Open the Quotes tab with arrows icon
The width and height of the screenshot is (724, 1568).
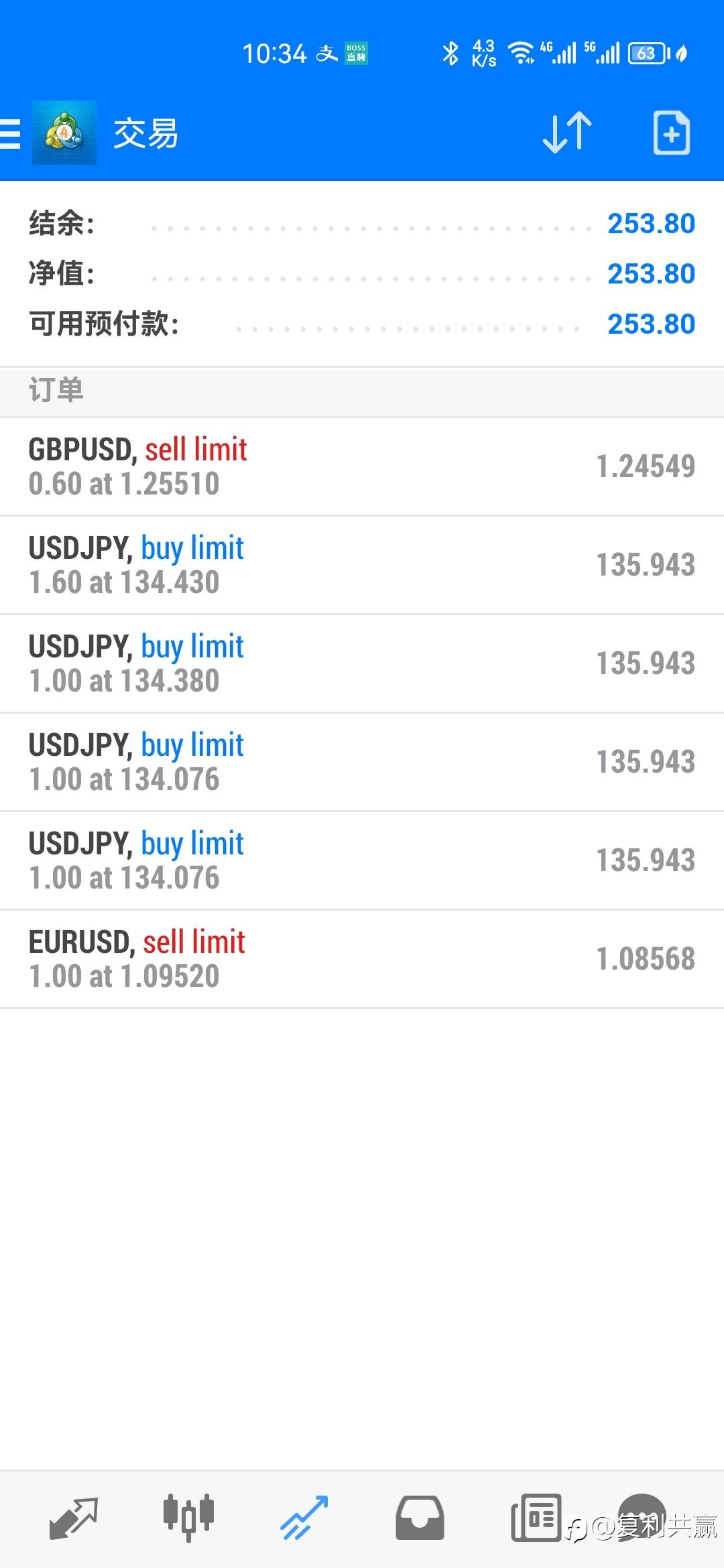pos(74,1518)
